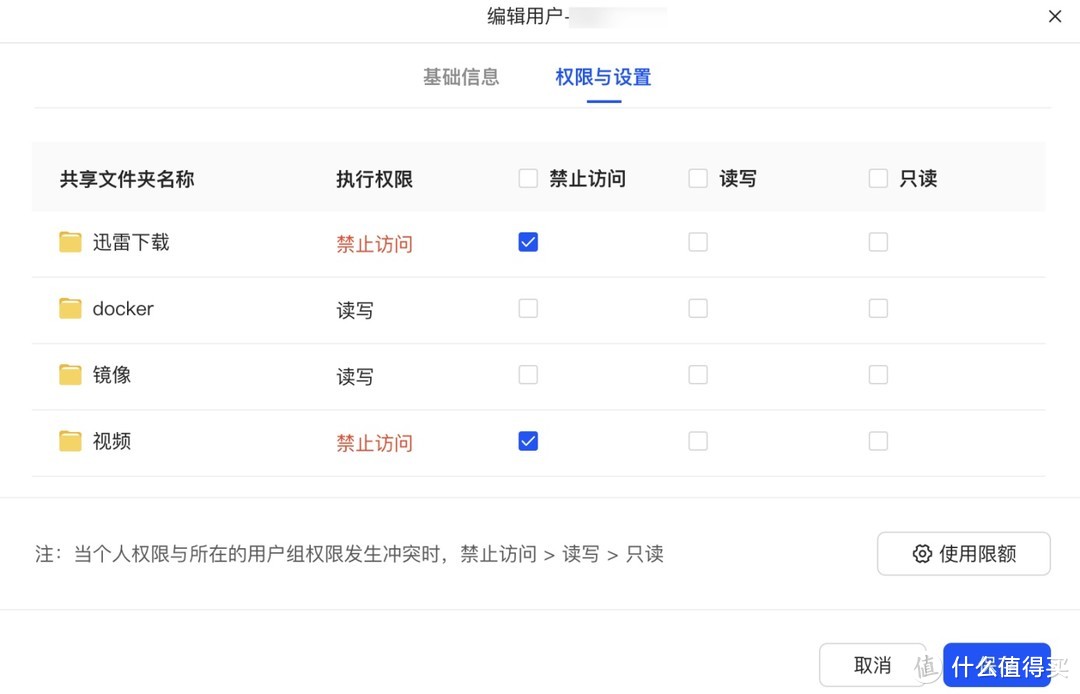Uncheck 禁止访问 for the 视频 folder

(x=528, y=440)
